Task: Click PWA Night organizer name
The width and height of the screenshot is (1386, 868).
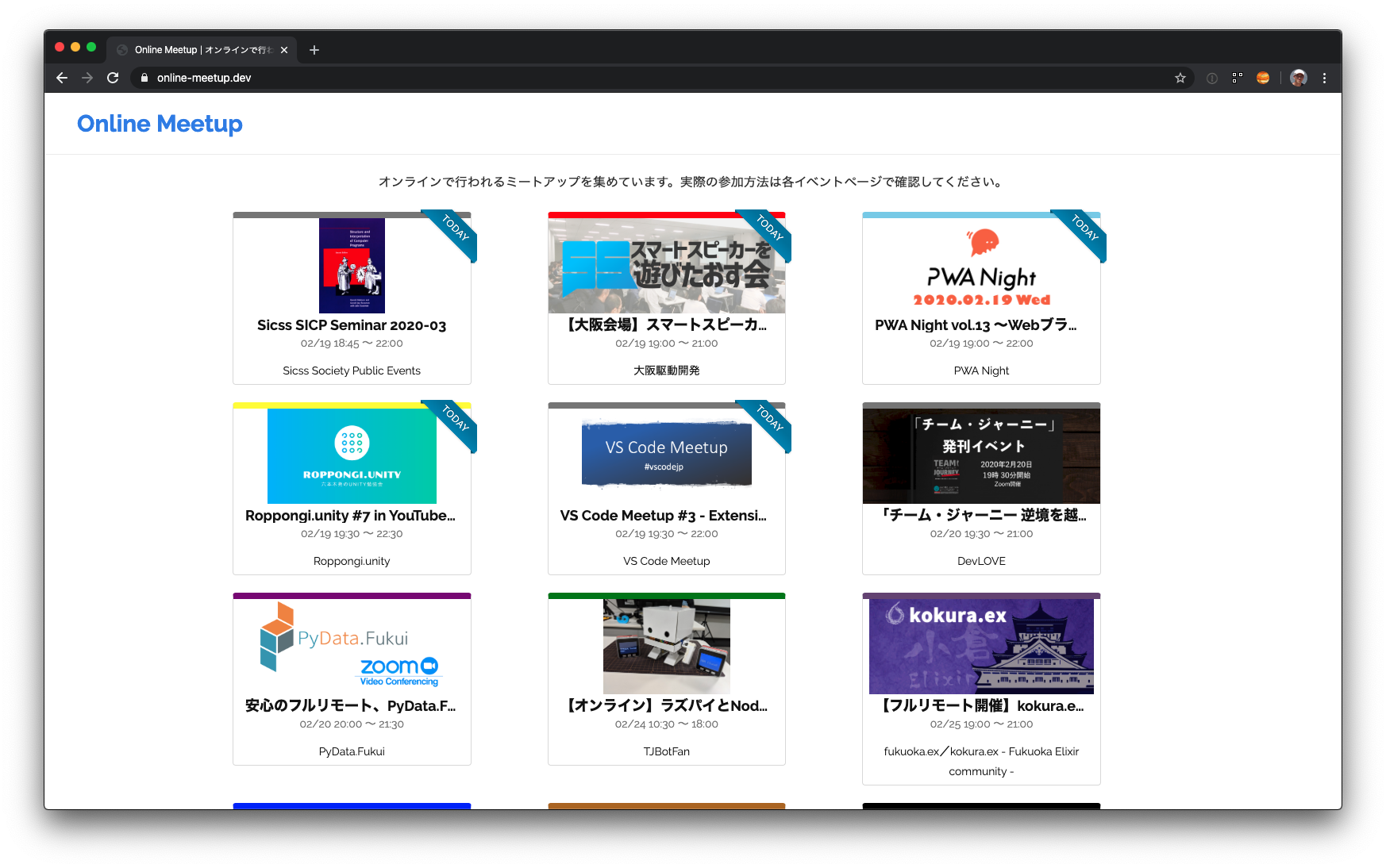Action: [981, 371]
